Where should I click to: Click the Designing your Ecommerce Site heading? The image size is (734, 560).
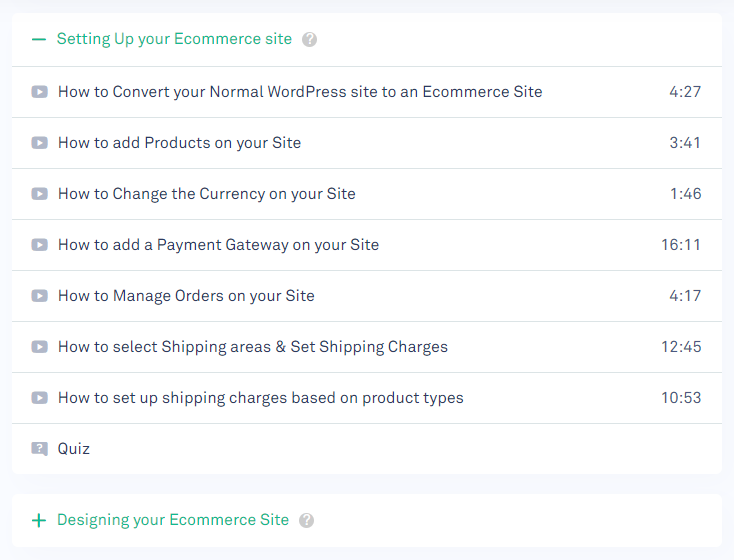tap(173, 520)
